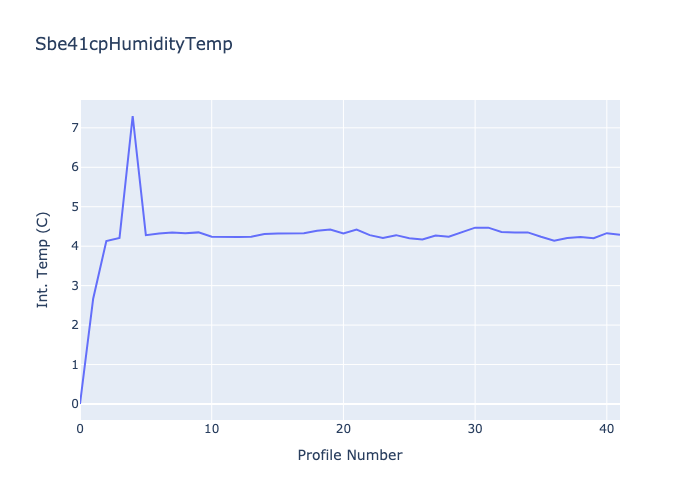
Task: Click the x-axis tick label 20
Action: (x=343, y=429)
